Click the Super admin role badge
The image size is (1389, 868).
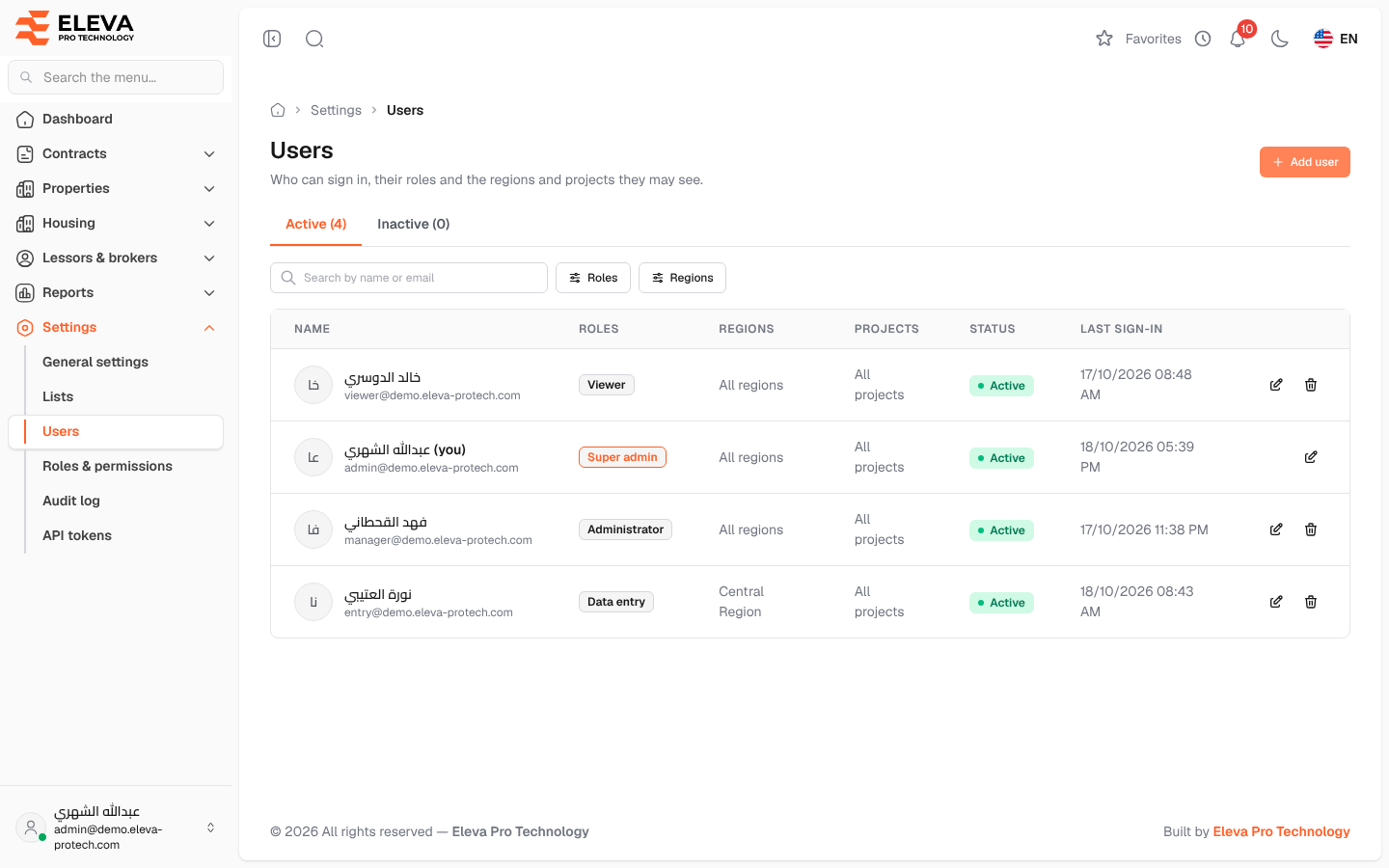622,457
